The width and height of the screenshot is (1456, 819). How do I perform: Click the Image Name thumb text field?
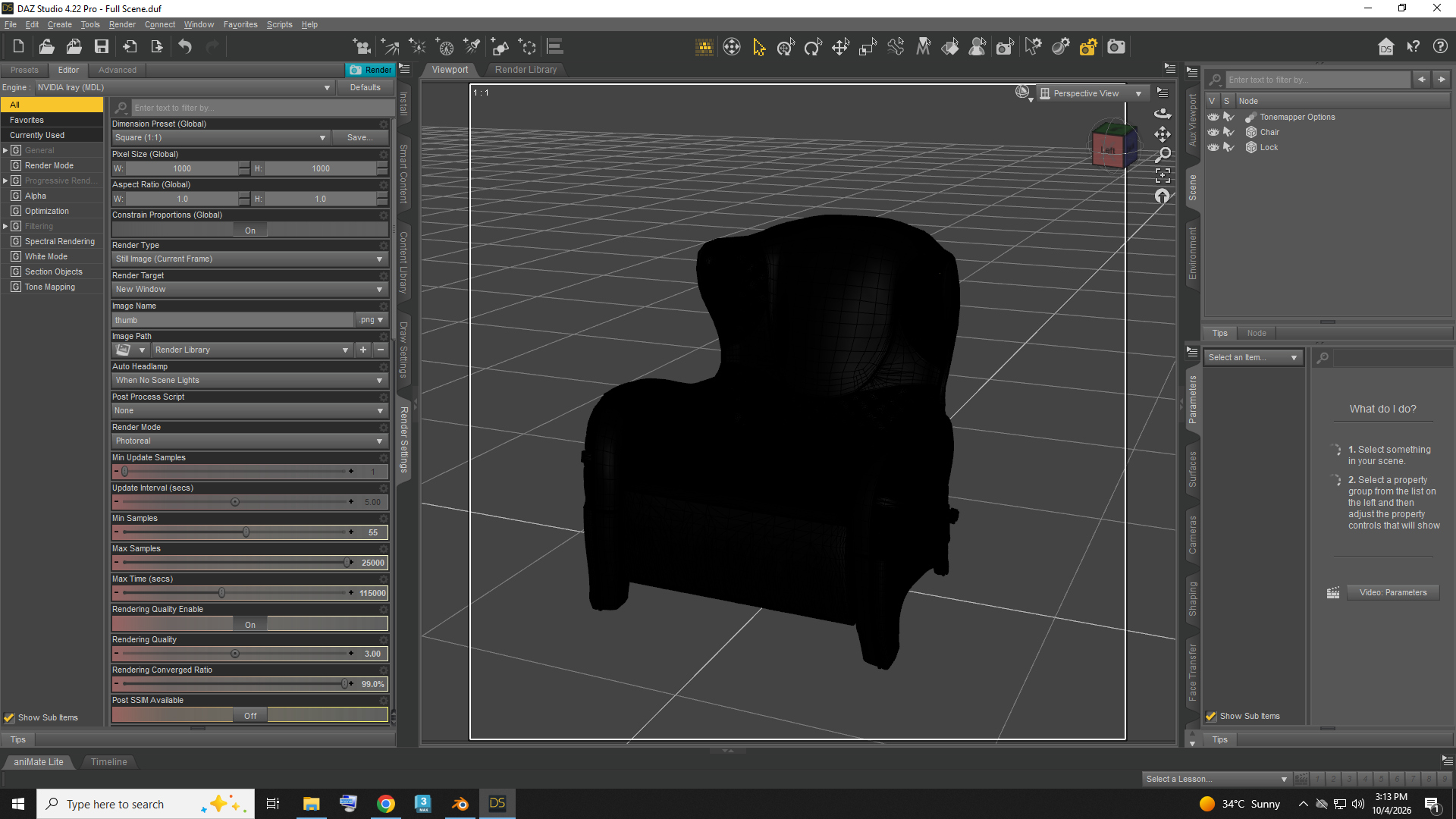(x=232, y=320)
